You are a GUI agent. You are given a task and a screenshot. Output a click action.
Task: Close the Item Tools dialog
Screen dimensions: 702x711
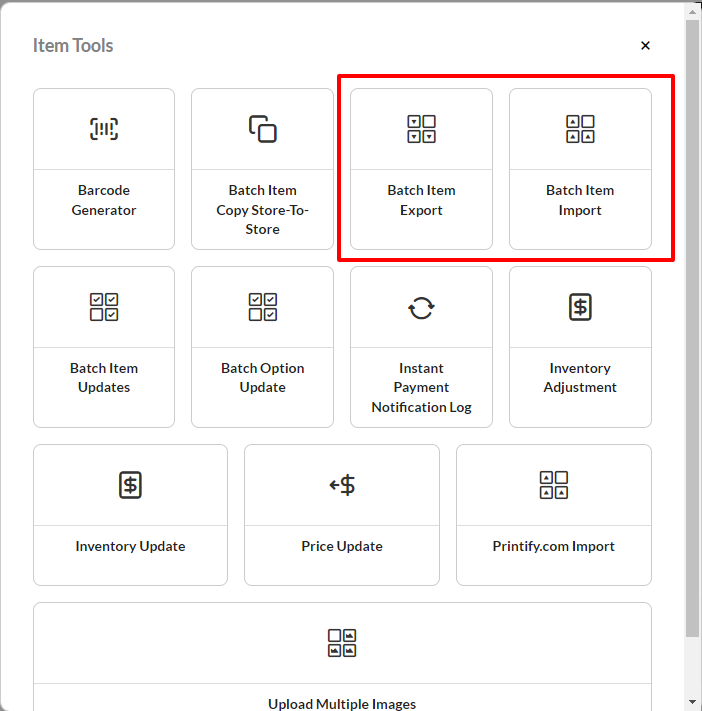pyautogui.click(x=645, y=45)
